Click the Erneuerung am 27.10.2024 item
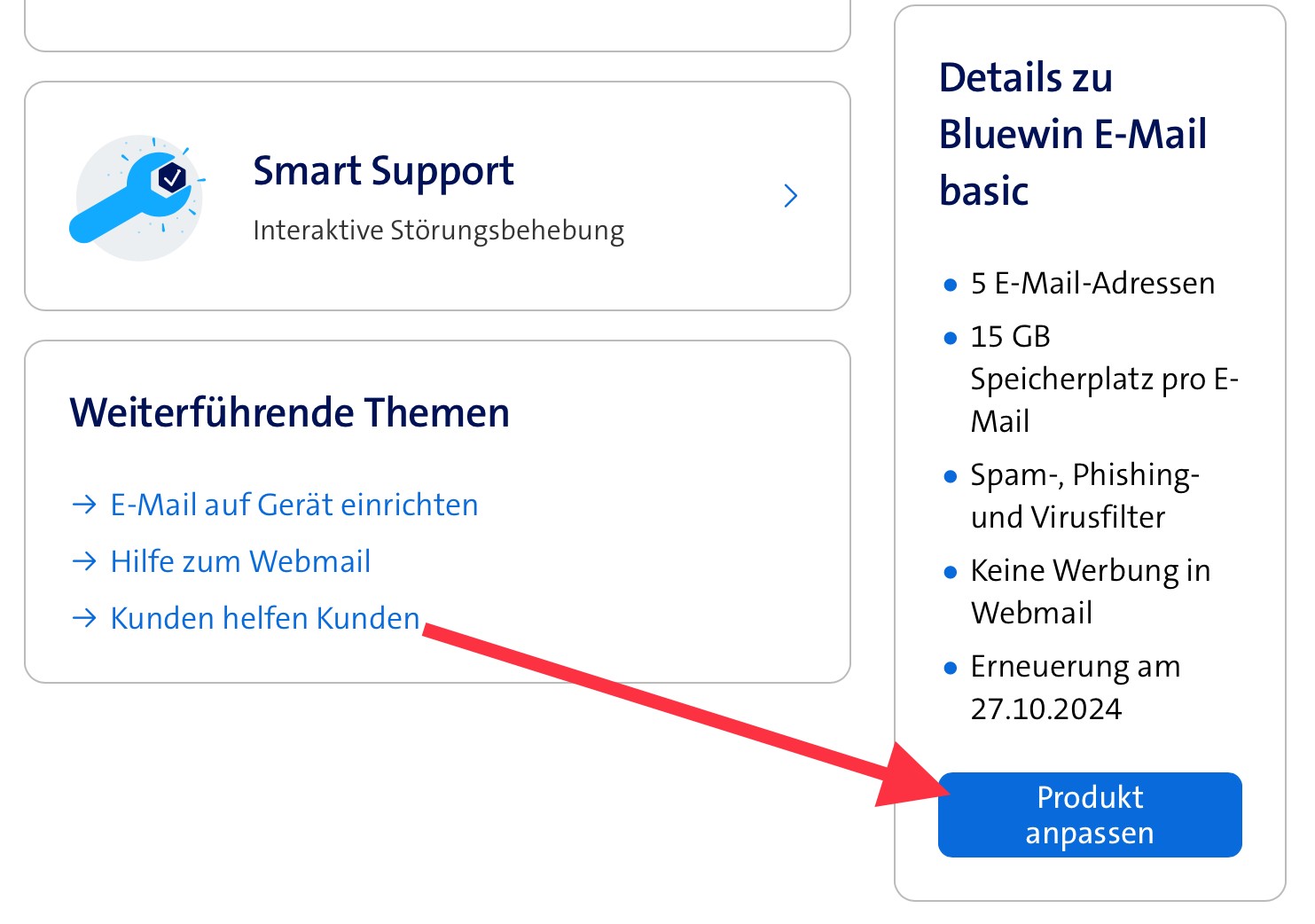This screenshot has height=924, width=1315. pyautogui.click(x=1075, y=687)
